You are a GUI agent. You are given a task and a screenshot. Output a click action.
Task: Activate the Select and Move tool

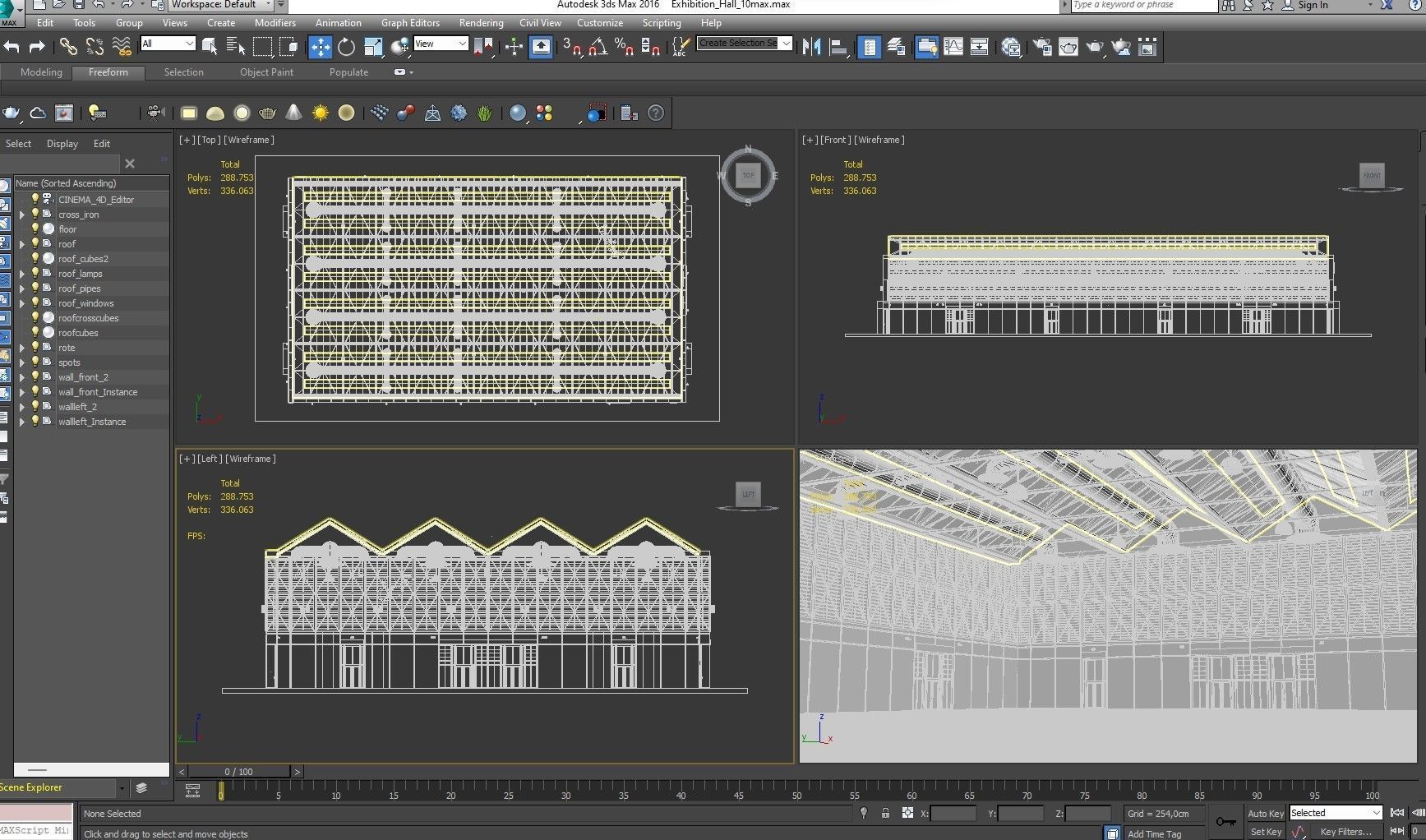coord(321,47)
